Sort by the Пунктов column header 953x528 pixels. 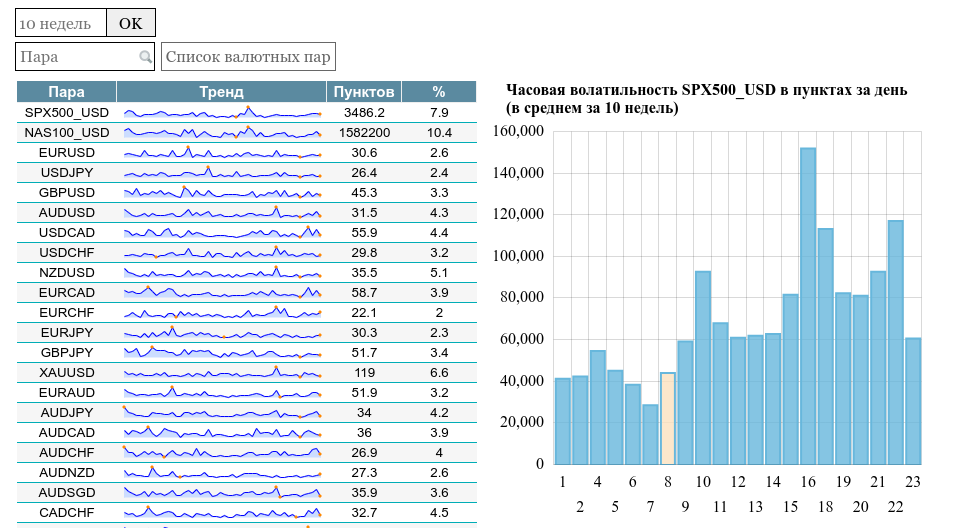(x=364, y=92)
